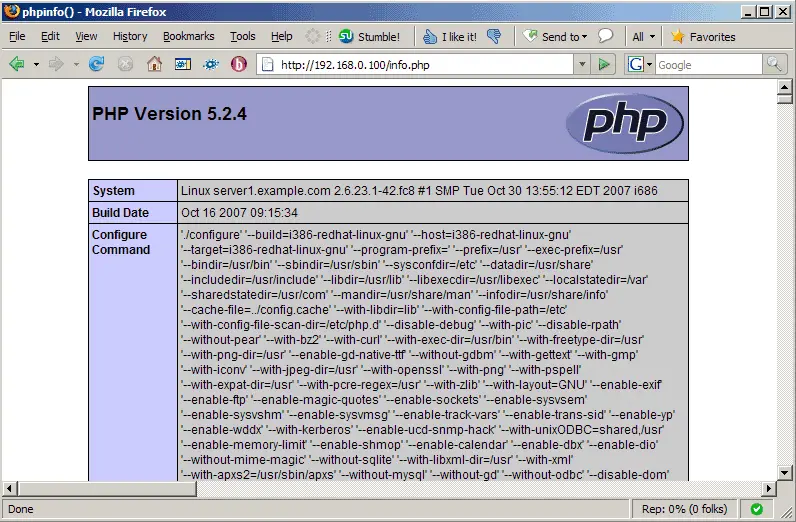This screenshot has height=522, width=796.
Task: Click the horizontal scrollbar left arrow
Action: 9,488
